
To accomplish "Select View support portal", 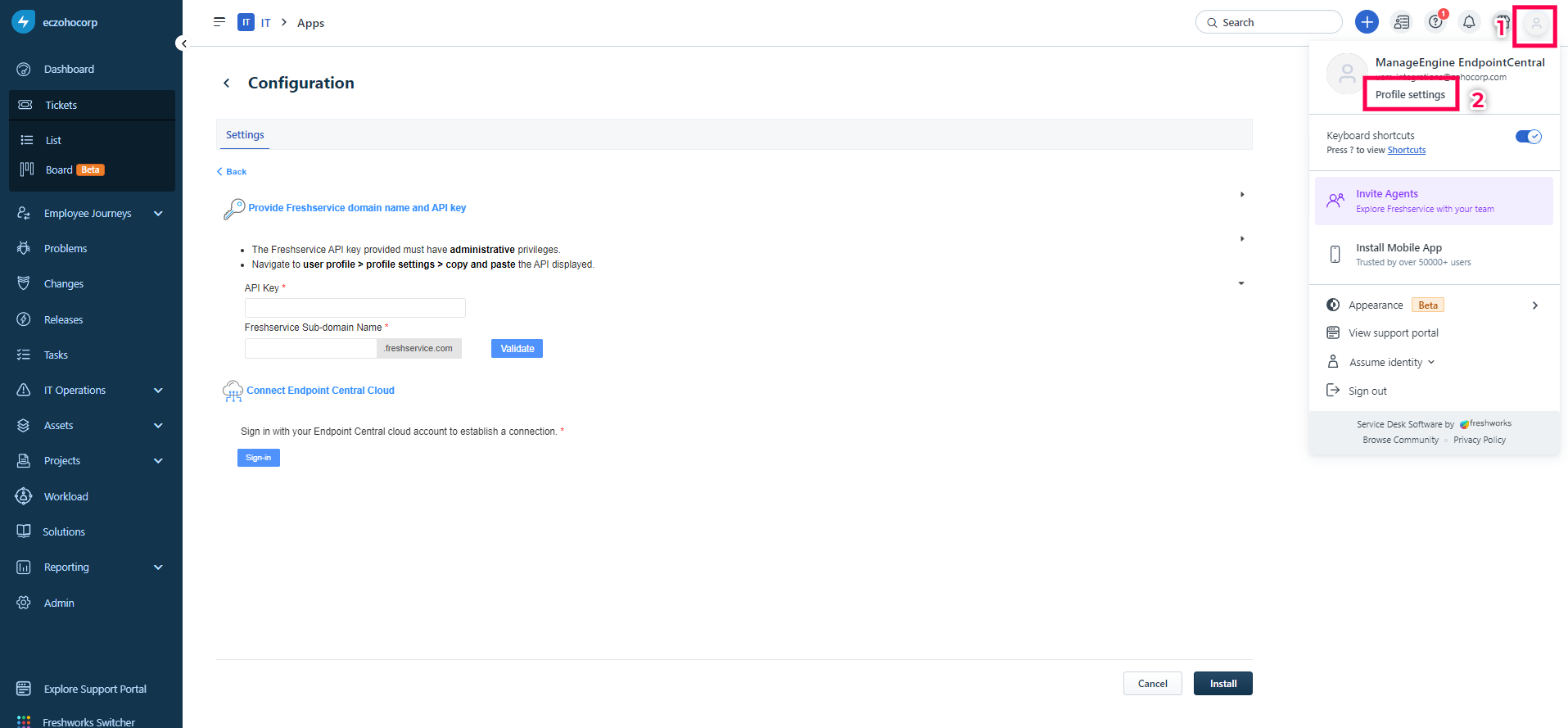I will [x=1394, y=333].
